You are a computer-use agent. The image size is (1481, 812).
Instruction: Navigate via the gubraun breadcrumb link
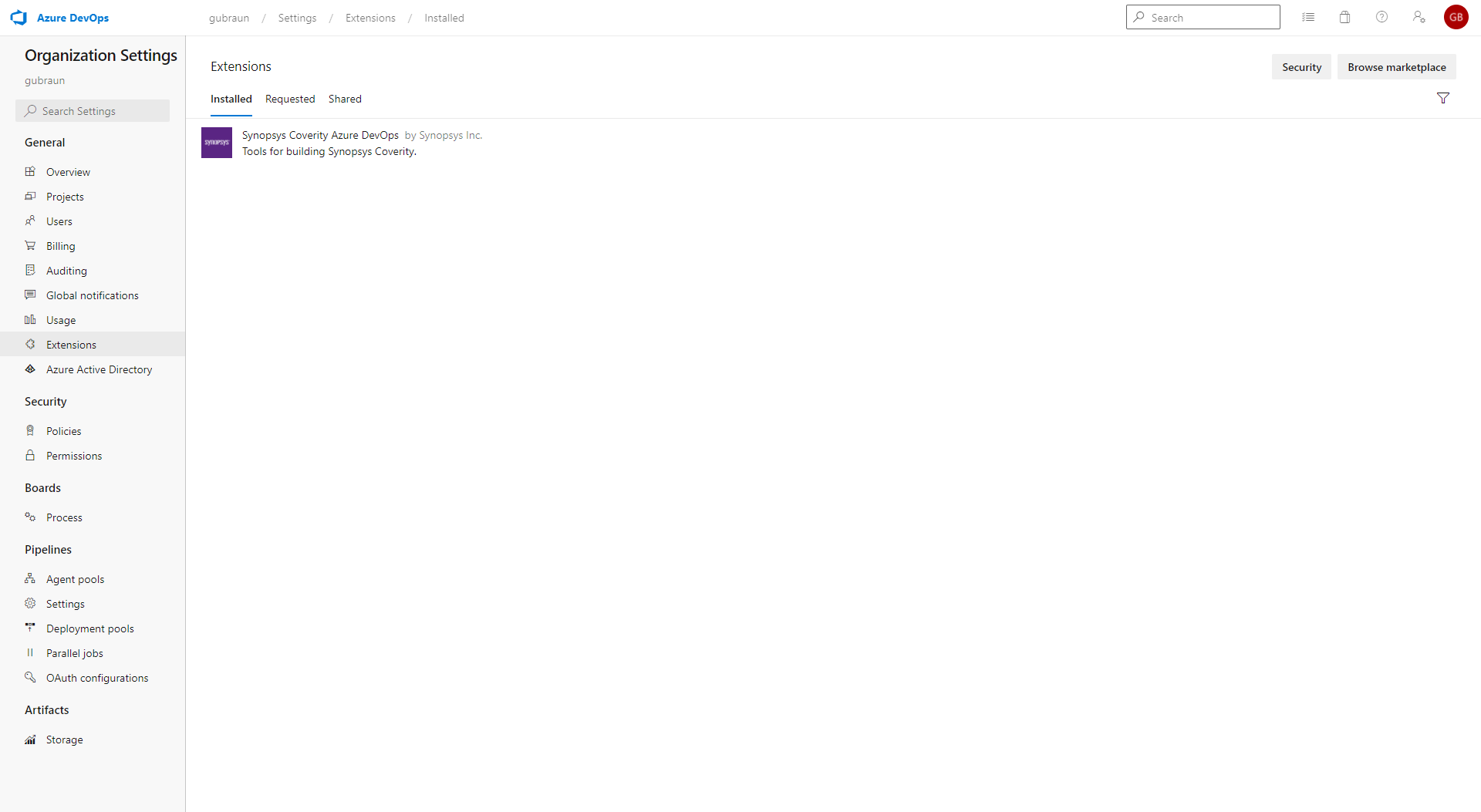229,18
